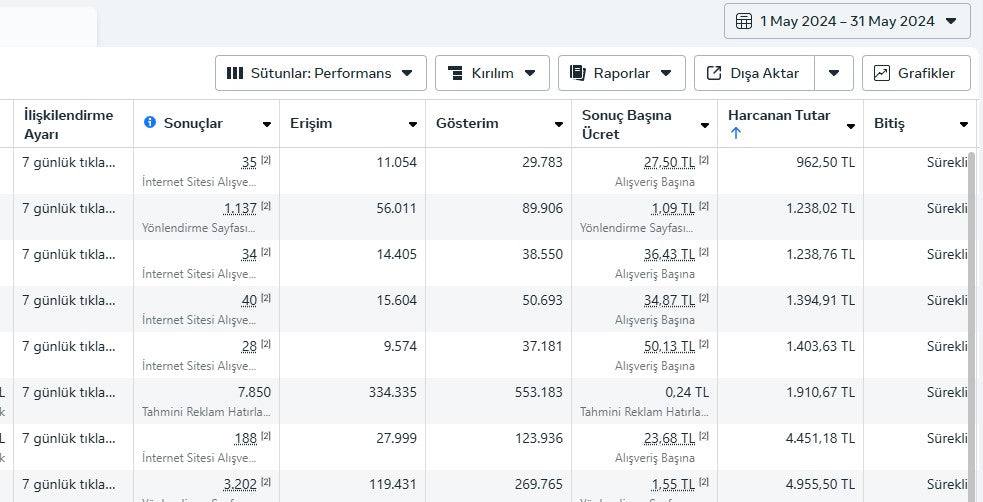Click the blue sort arrow under Harcanan Tutar
Screen dimensions: 983x502
[x=736, y=133]
